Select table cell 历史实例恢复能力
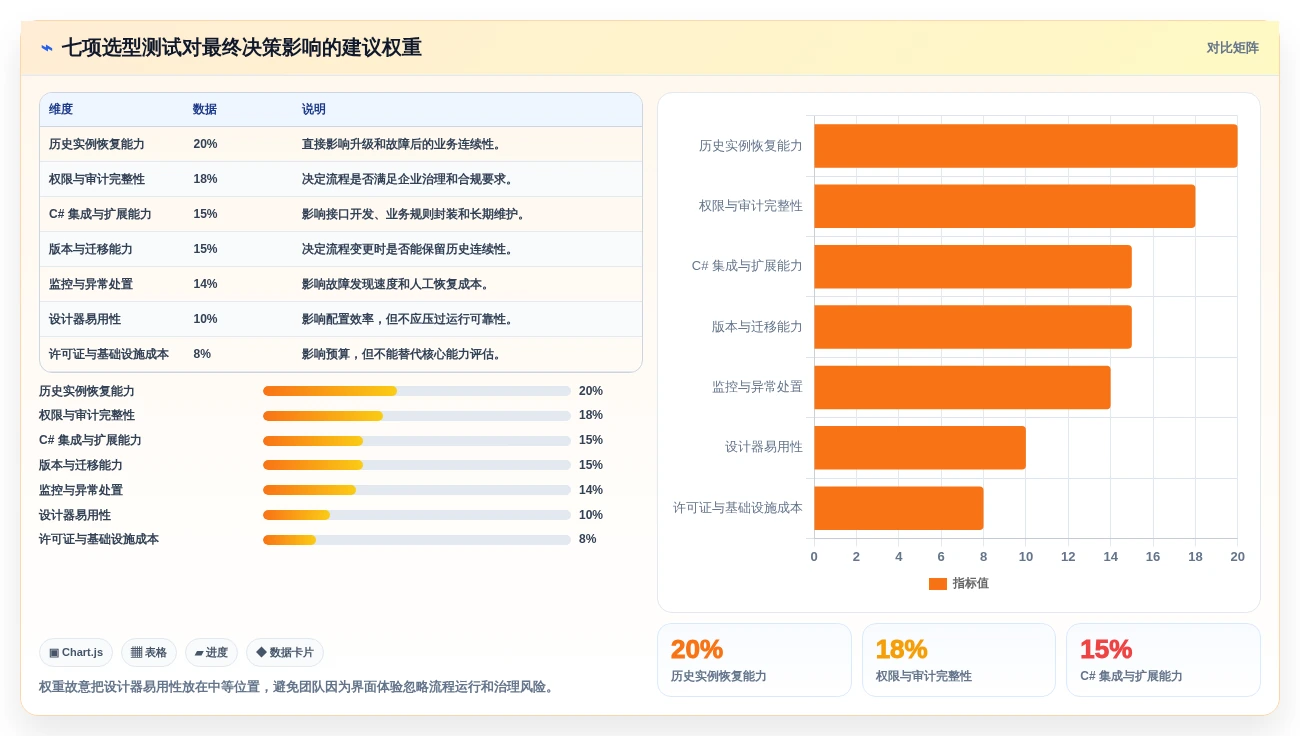 pos(97,144)
